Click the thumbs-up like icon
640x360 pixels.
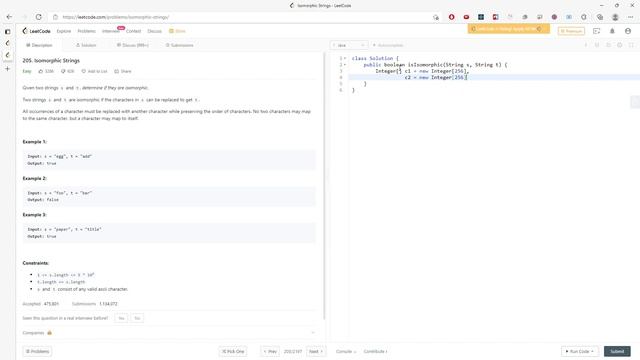(41, 71)
